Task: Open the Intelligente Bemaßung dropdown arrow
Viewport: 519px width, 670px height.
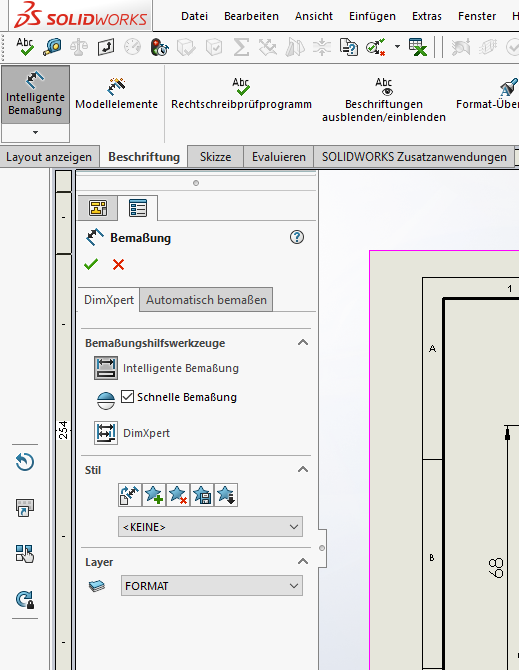Action: [x=35, y=133]
